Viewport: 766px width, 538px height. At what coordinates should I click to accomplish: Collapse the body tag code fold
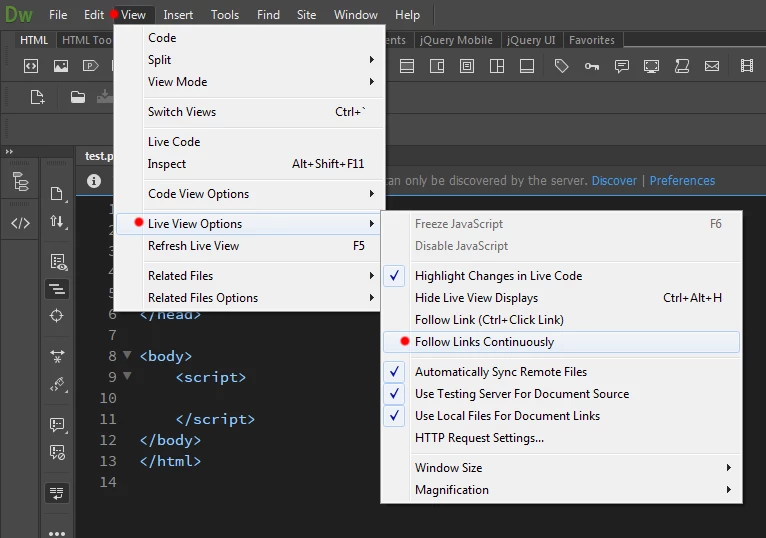pyautogui.click(x=127, y=355)
